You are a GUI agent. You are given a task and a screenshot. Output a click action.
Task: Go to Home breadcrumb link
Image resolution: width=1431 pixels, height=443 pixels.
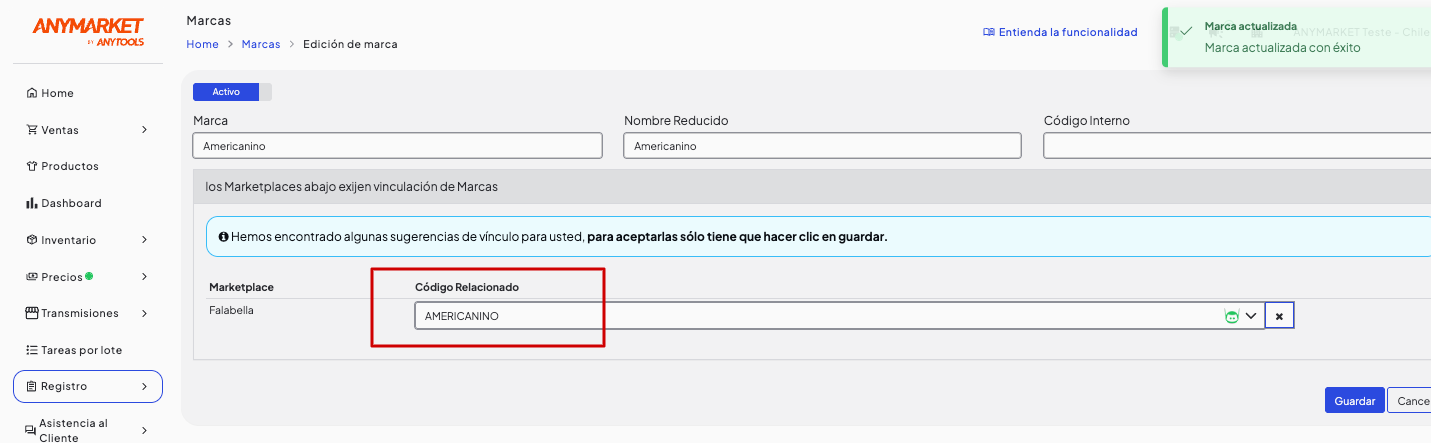pos(202,44)
